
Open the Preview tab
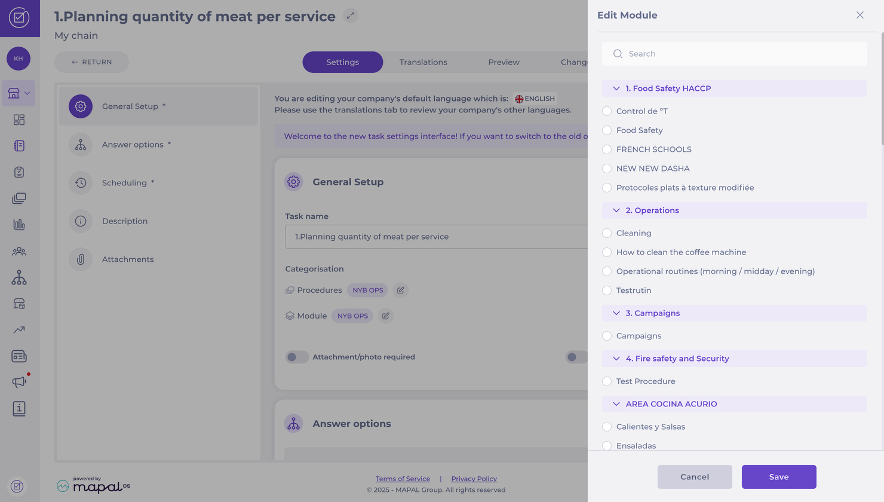pyautogui.click(x=503, y=62)
